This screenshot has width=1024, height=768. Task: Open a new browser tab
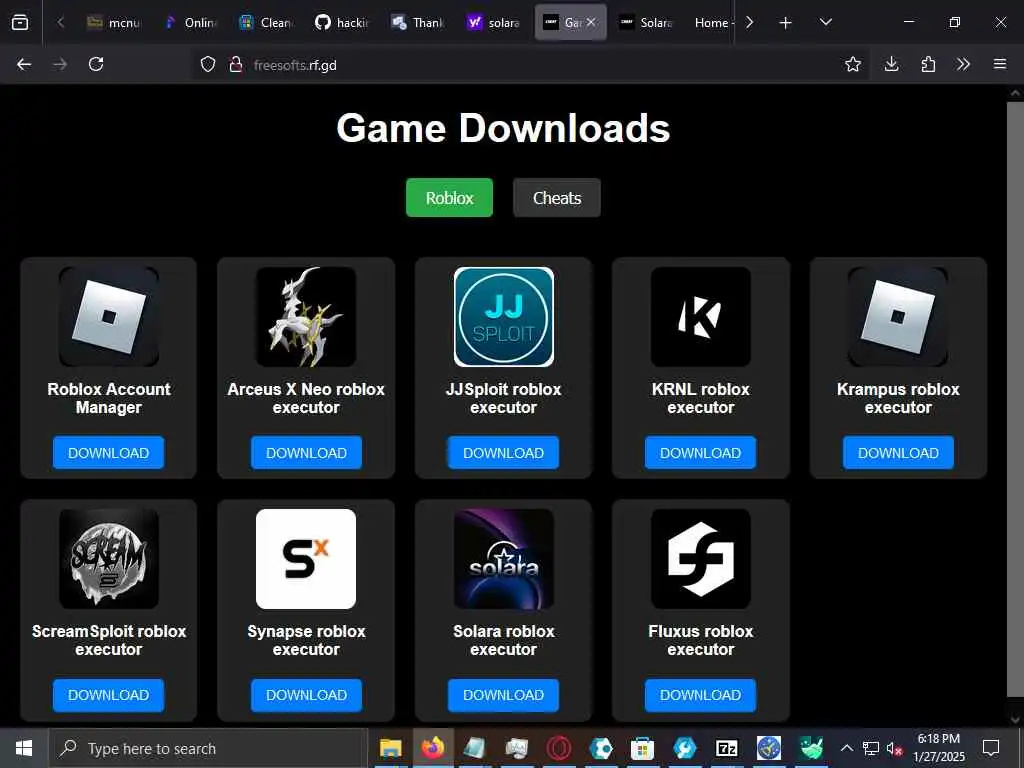tap(786, 22)
